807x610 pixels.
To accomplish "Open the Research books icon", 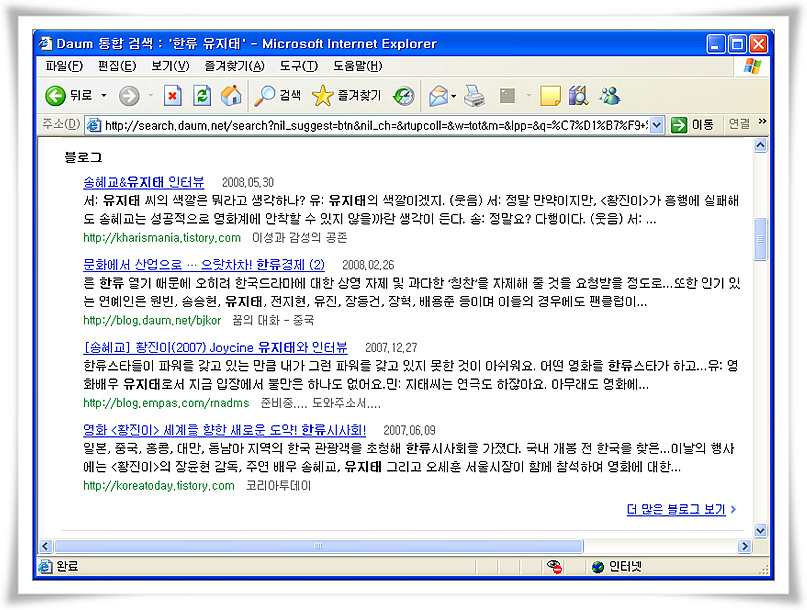I will click(x=578, y=96).
